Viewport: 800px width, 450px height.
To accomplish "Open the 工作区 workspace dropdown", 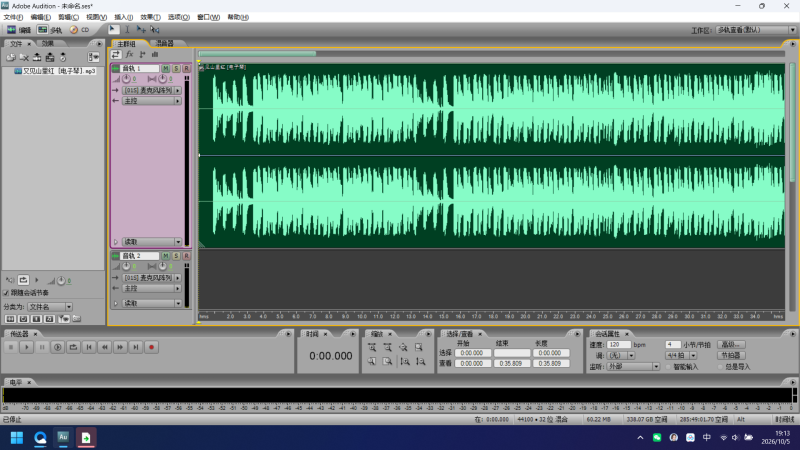I will pyautogui.click(x=756, y=30).
